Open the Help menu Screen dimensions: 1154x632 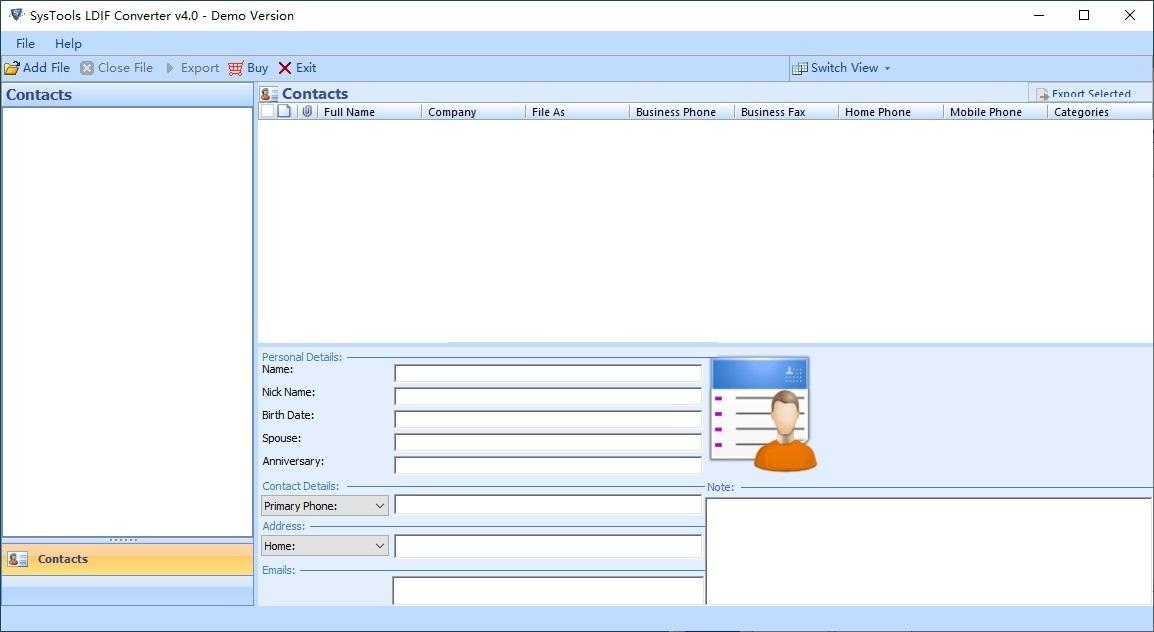[x=68, y=43]
